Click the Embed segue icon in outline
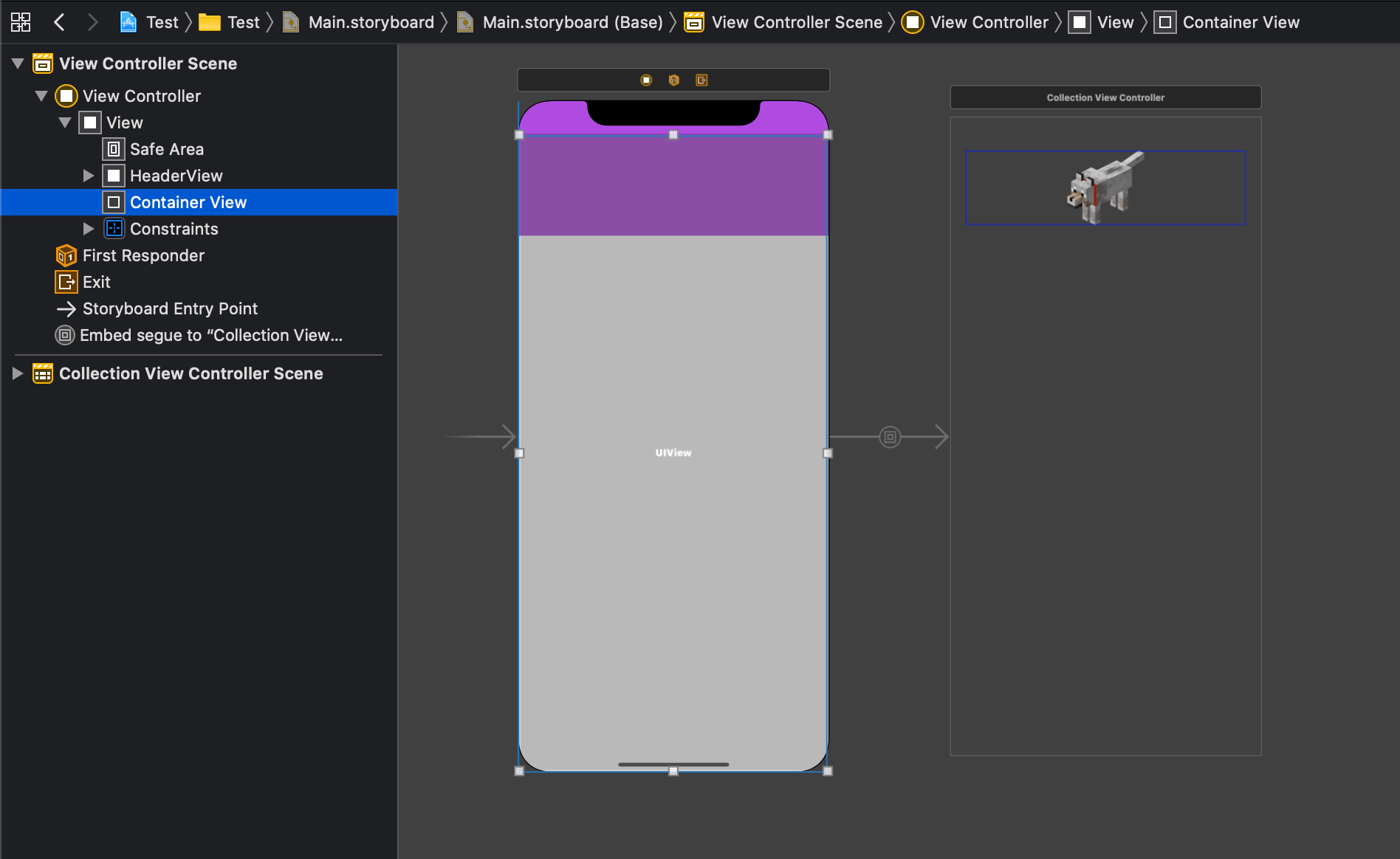 tap(65, 335)
